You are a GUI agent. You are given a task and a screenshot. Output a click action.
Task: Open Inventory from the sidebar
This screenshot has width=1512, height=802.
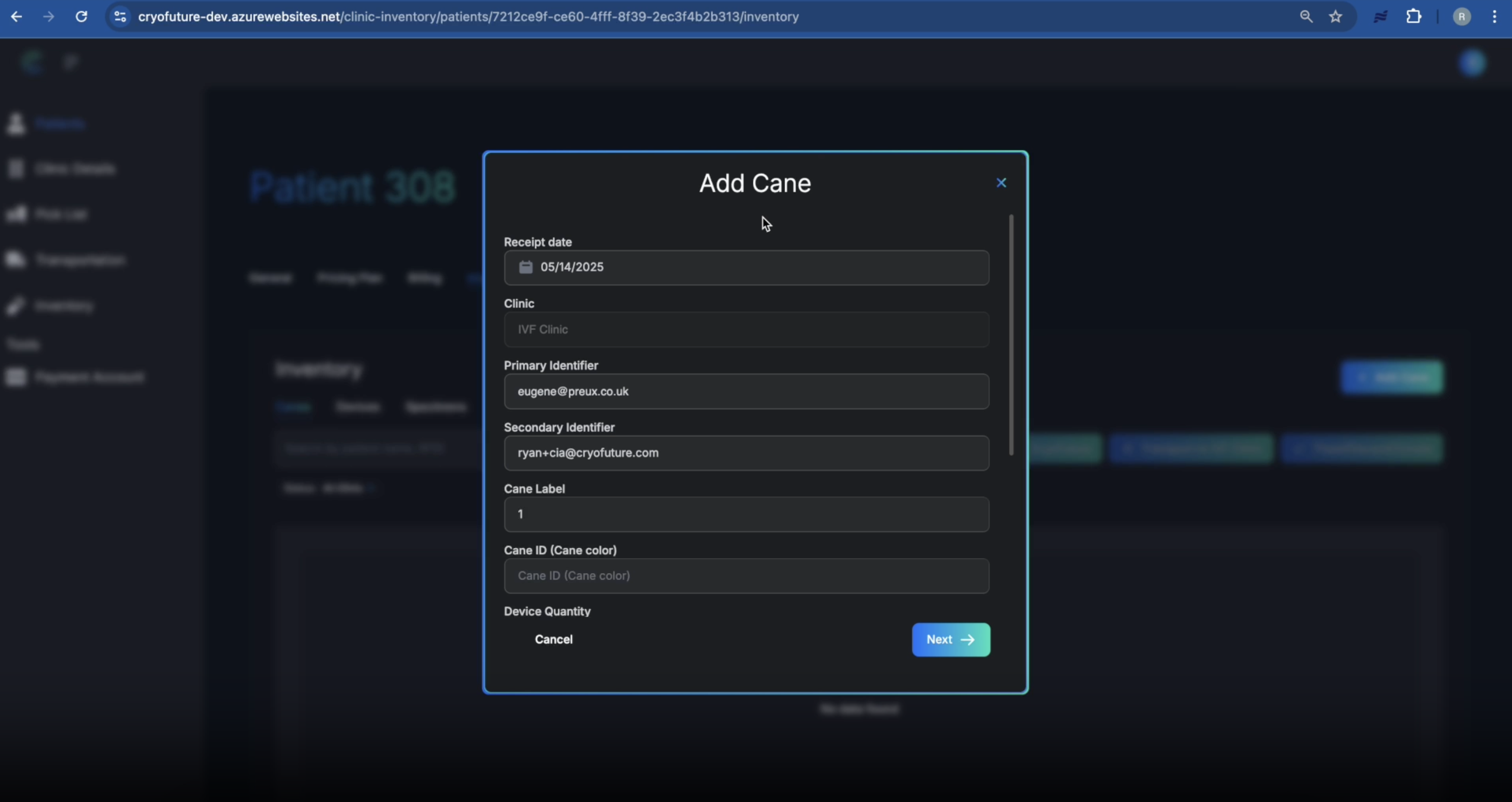point(65,305)
